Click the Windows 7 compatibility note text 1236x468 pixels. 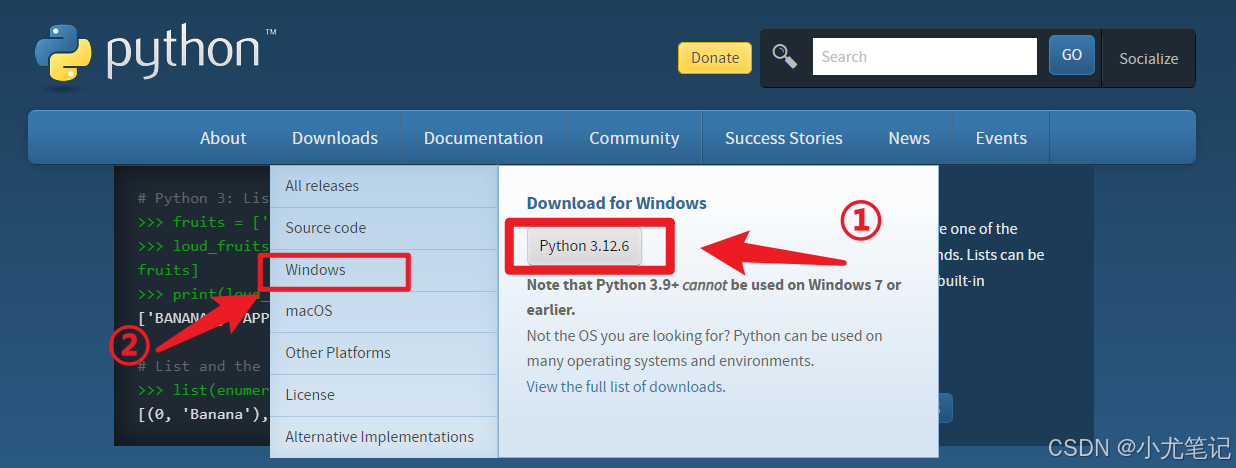pos(714,297)
